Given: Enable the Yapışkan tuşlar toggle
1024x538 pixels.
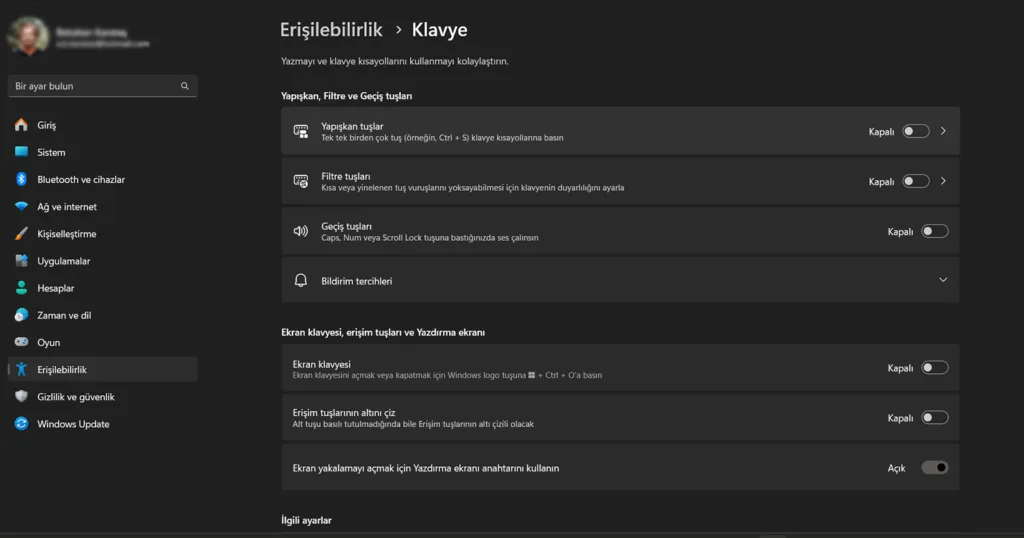Looking at the screenshot, I should click(915, 131).
